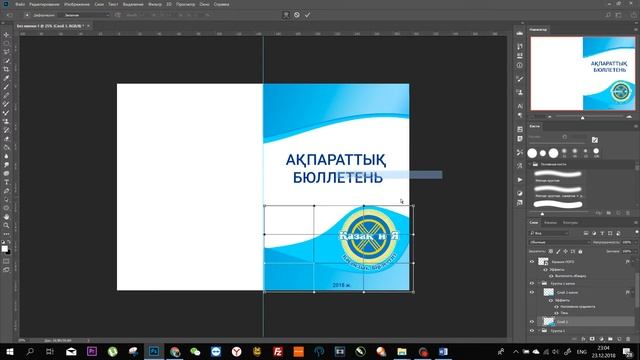Toggle visibility of Группа 2 копия group
Screen dimensions: 640x360
coord(532,283)
